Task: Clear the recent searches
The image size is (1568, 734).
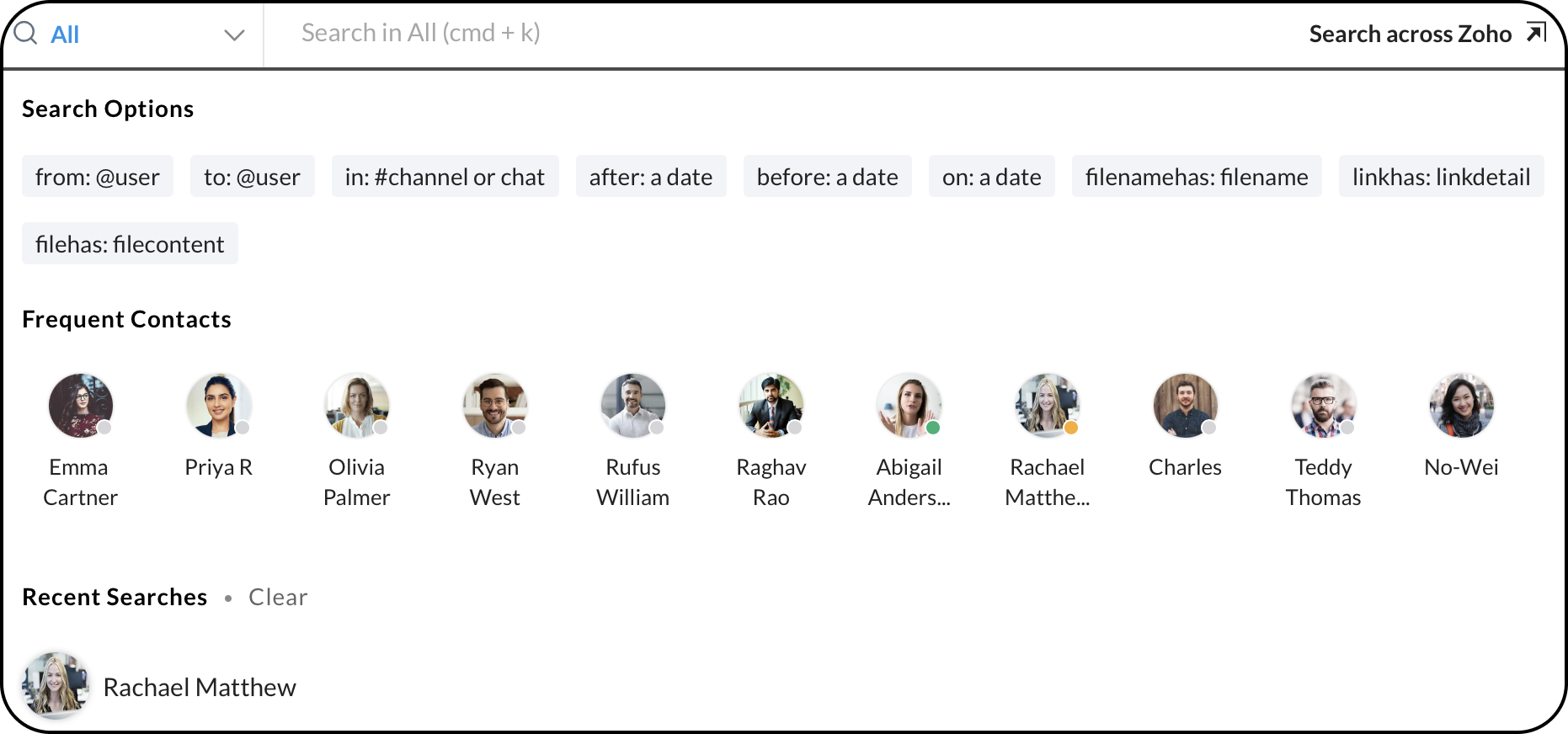Action: (x=278, y=597)
